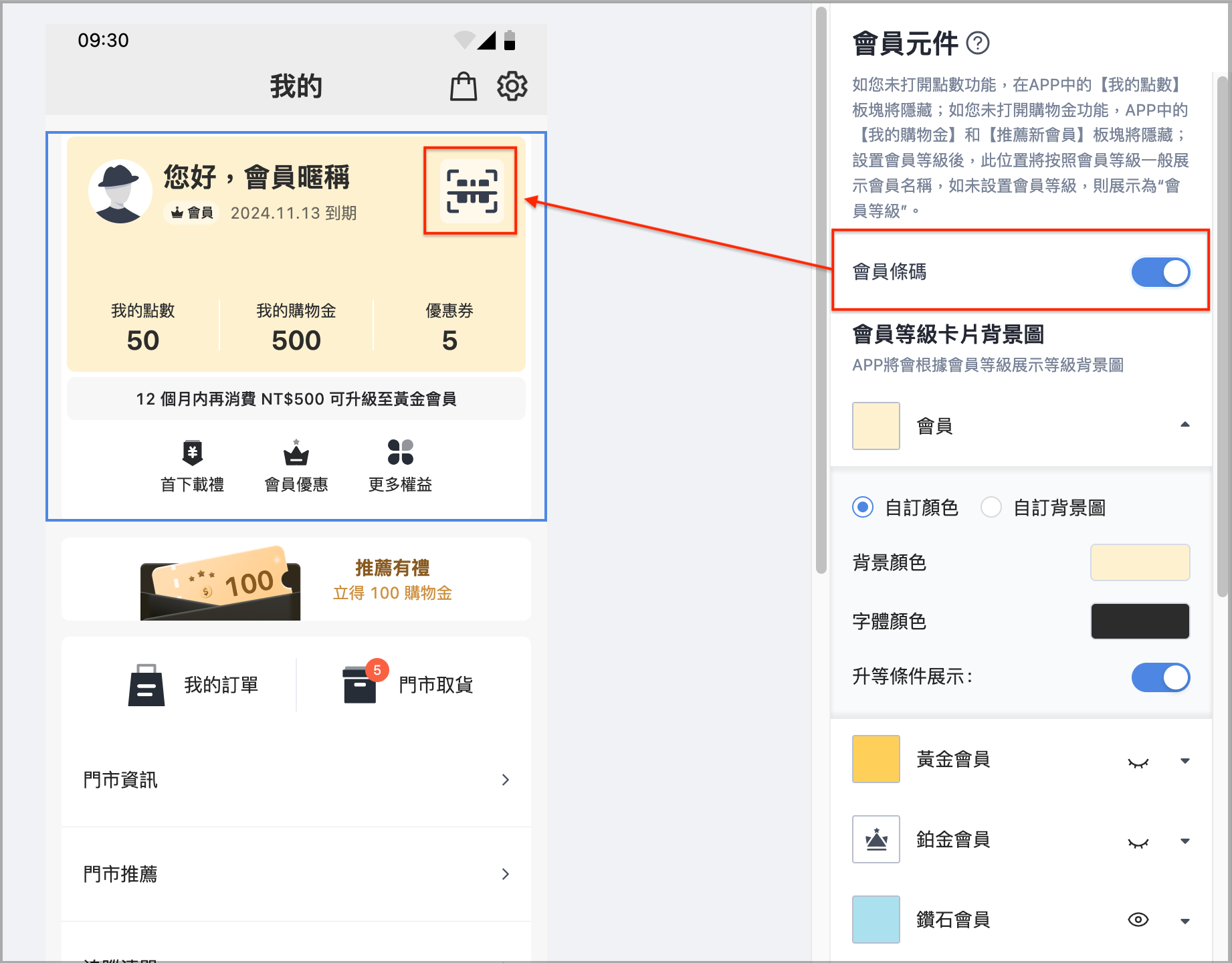Click the 門市資訊 menu row
The width and height of the screenshot is (1232, 963).
coord(296,780)
